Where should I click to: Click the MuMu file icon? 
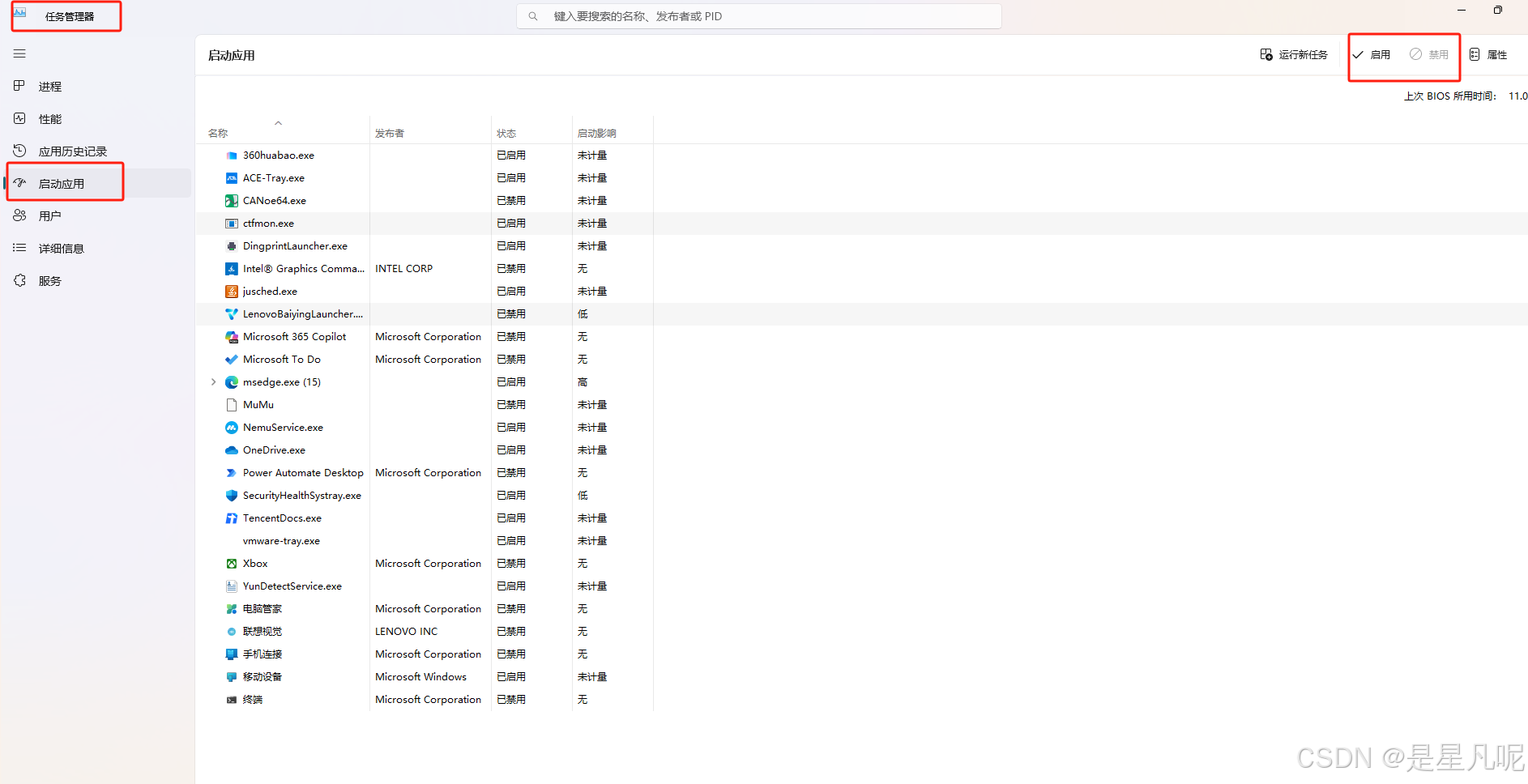232,405
